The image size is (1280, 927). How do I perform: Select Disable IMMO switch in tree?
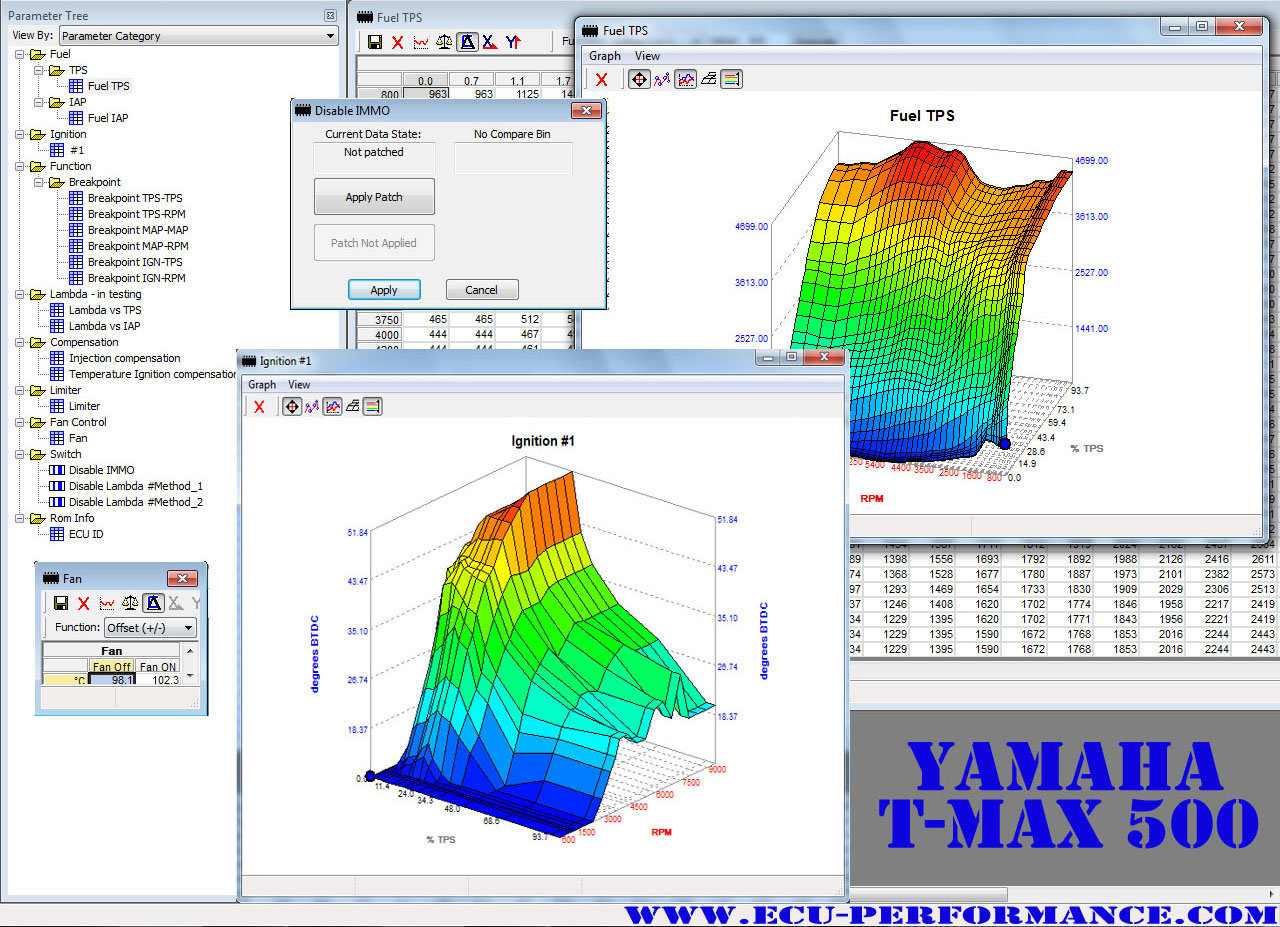(x=102, y=470)
